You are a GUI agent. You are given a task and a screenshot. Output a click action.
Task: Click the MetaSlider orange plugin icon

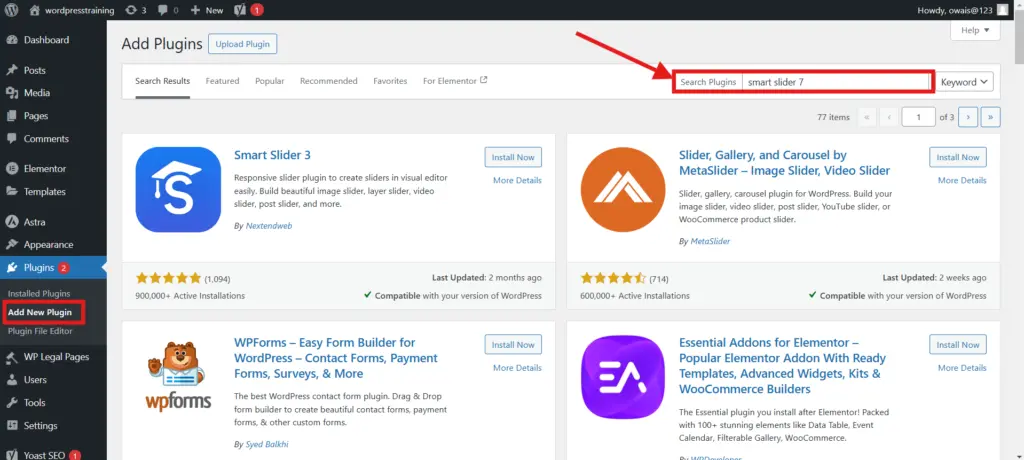coord(623,190)
